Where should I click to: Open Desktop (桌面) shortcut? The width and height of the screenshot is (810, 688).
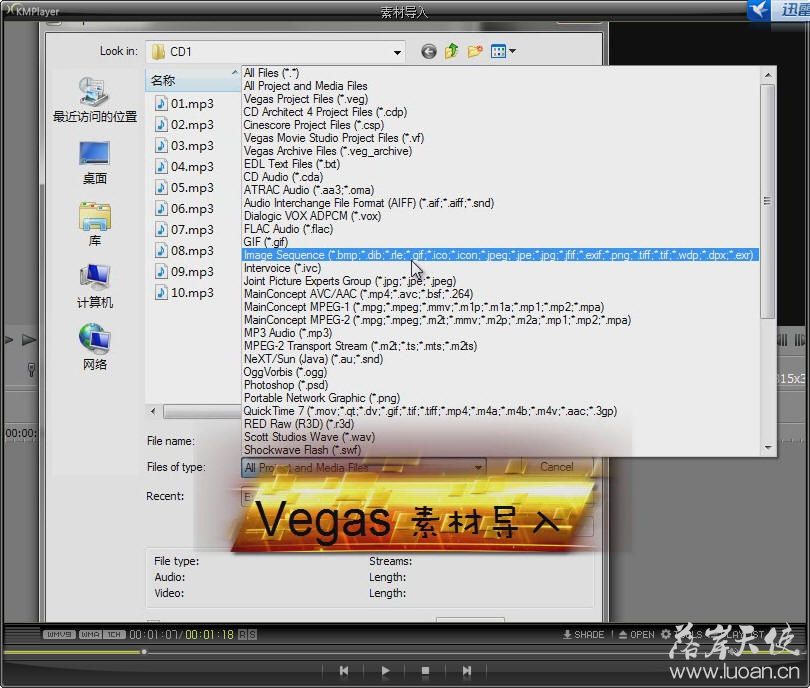[x=95, y=162]
